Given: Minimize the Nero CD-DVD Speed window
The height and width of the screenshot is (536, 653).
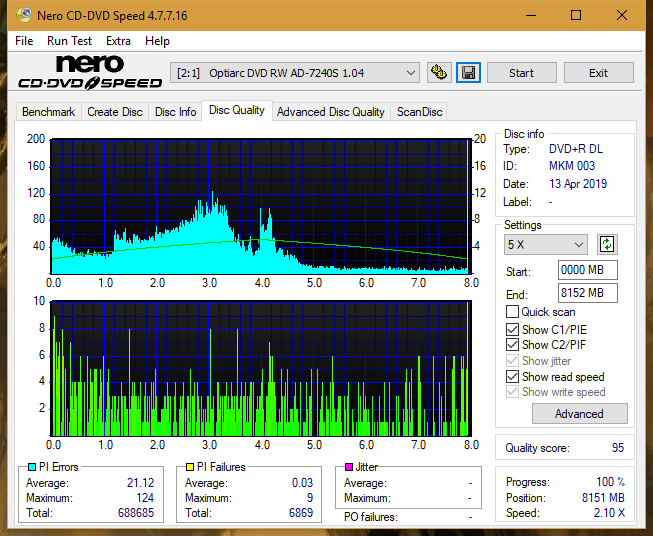Looking at the screenshot, I should 531,15.
